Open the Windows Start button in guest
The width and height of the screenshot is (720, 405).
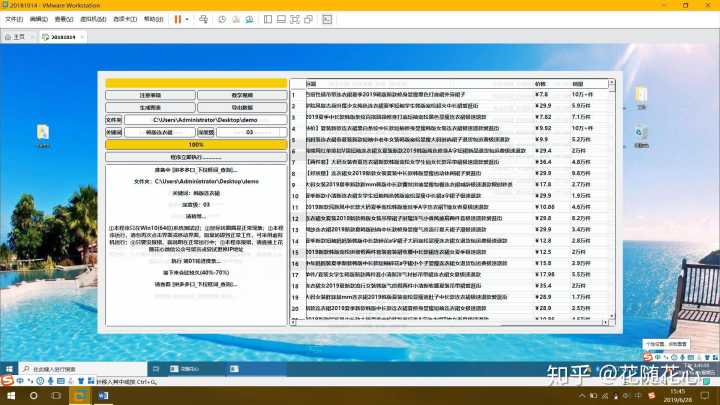pos(9,368)
